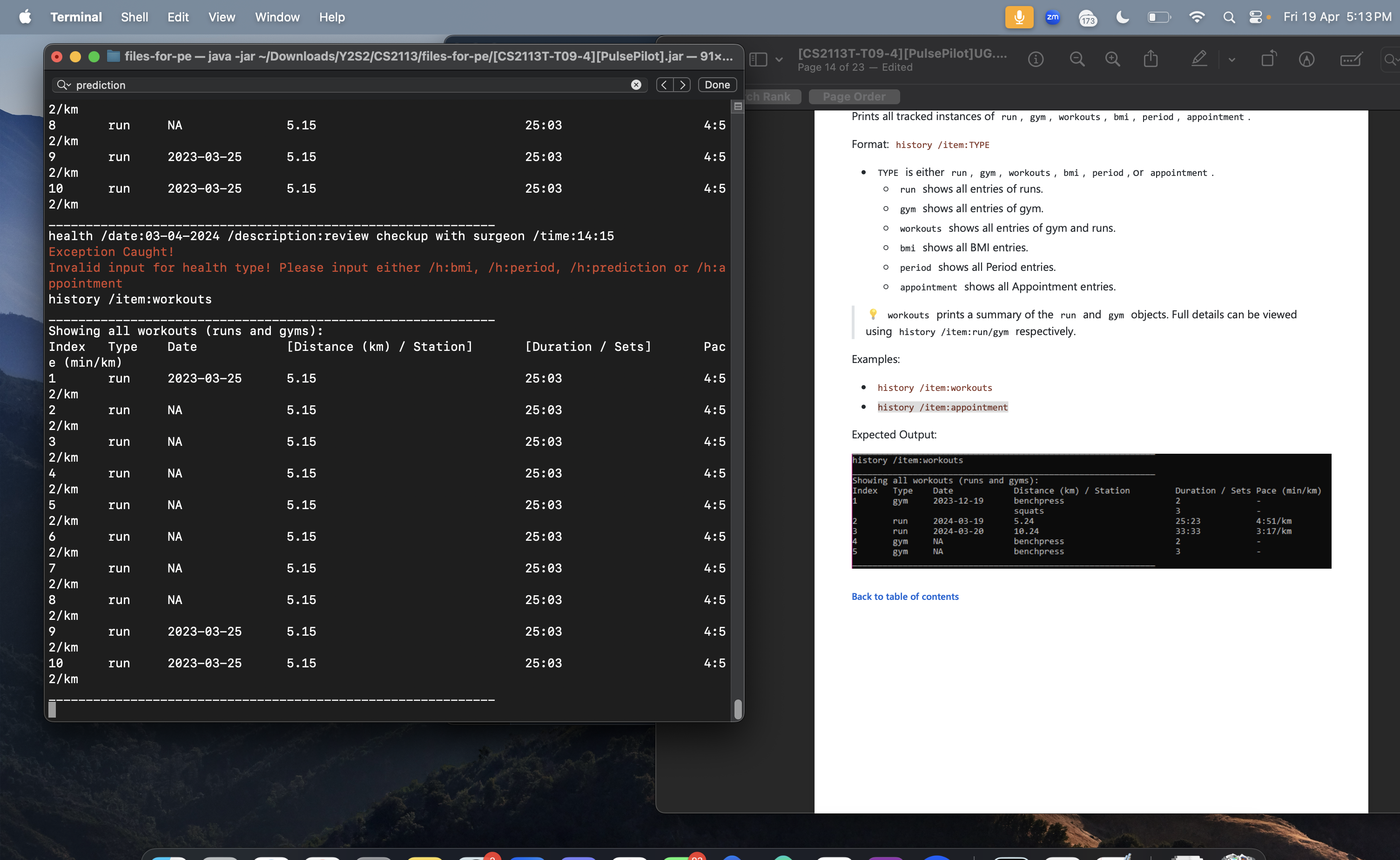This screenshot has height=860, width=1400.
Task: Clear the terminal search field text
Action: point(636,85)
